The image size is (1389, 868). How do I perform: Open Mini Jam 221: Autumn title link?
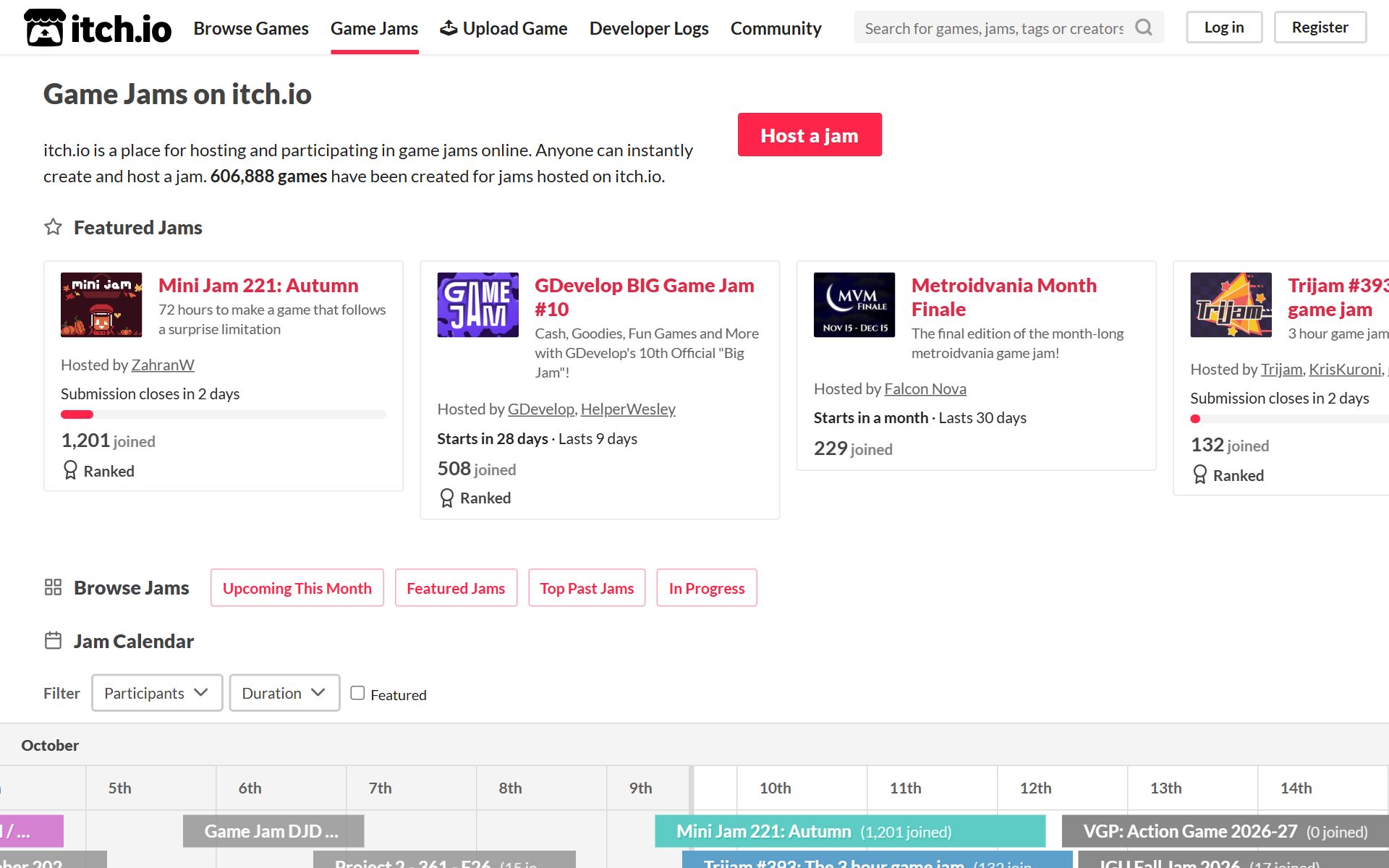258,285
